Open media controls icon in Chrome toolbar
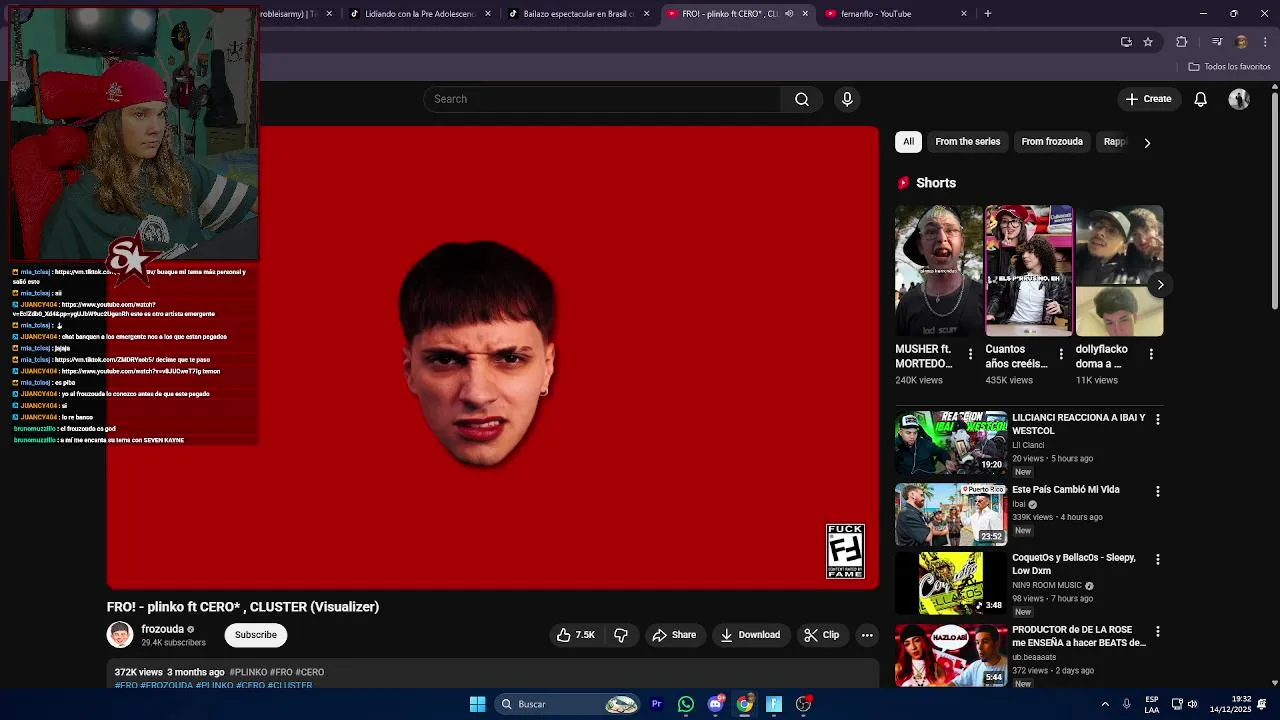 click(x=1217, y=42)
